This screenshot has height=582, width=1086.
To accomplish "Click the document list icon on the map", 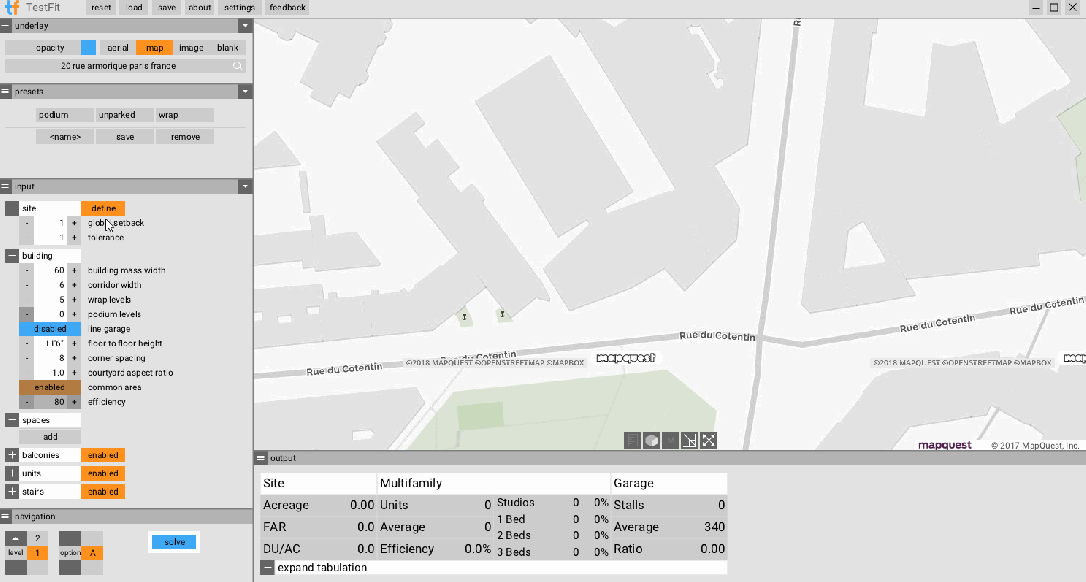I will click(632, 440).
